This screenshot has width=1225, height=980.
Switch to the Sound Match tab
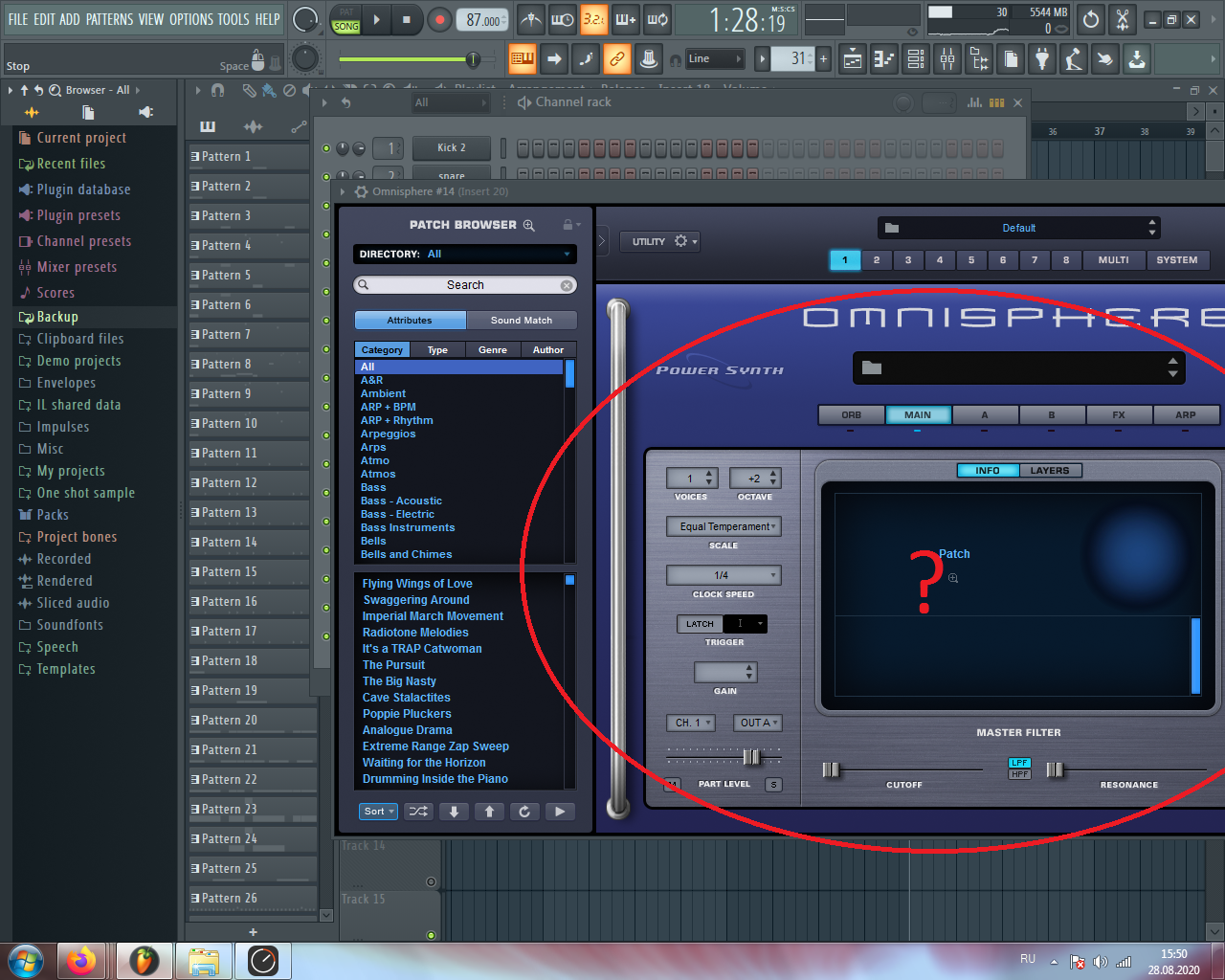tap(522, 321)
